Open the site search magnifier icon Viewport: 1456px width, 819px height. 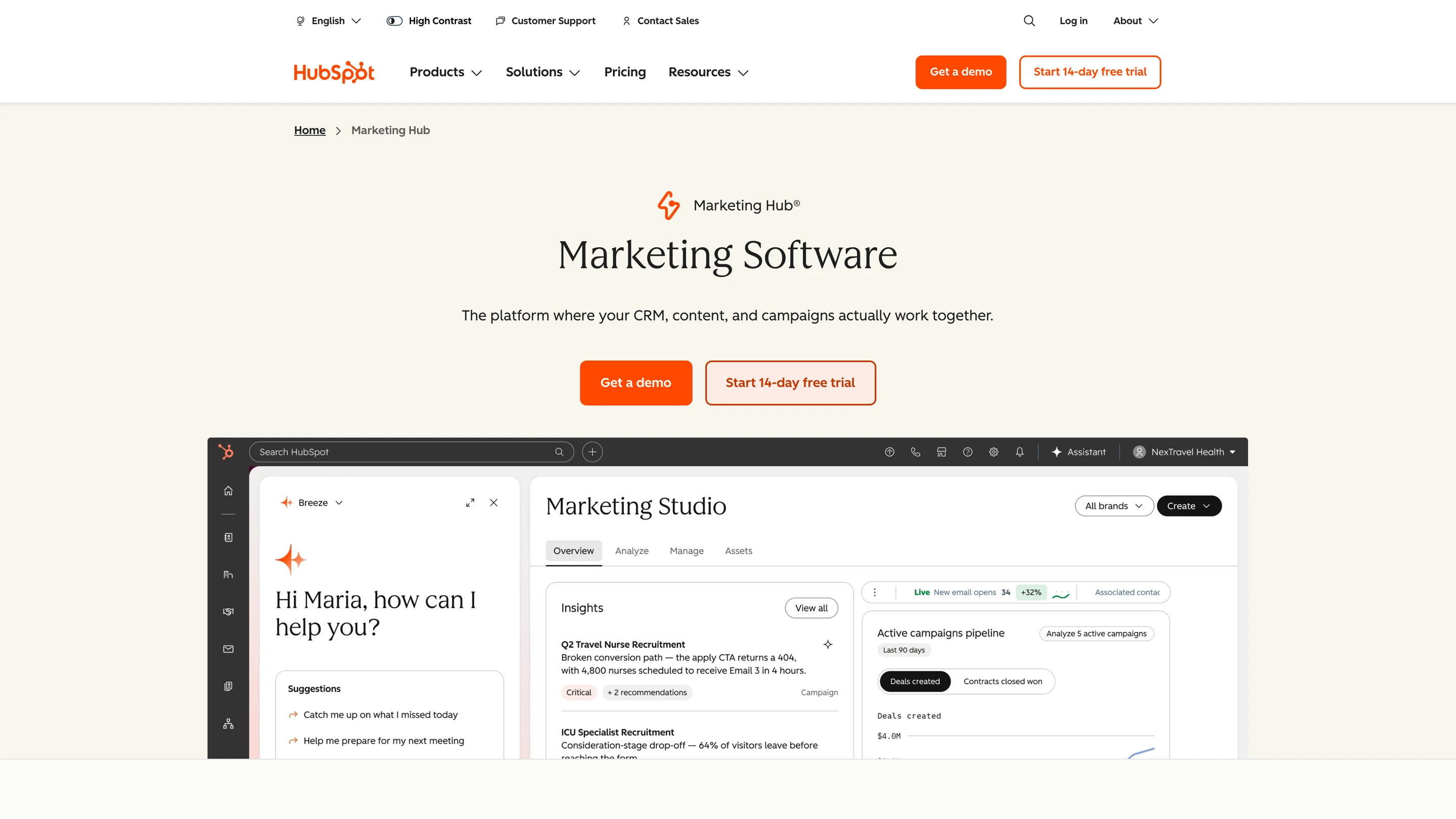(1029, 21)
